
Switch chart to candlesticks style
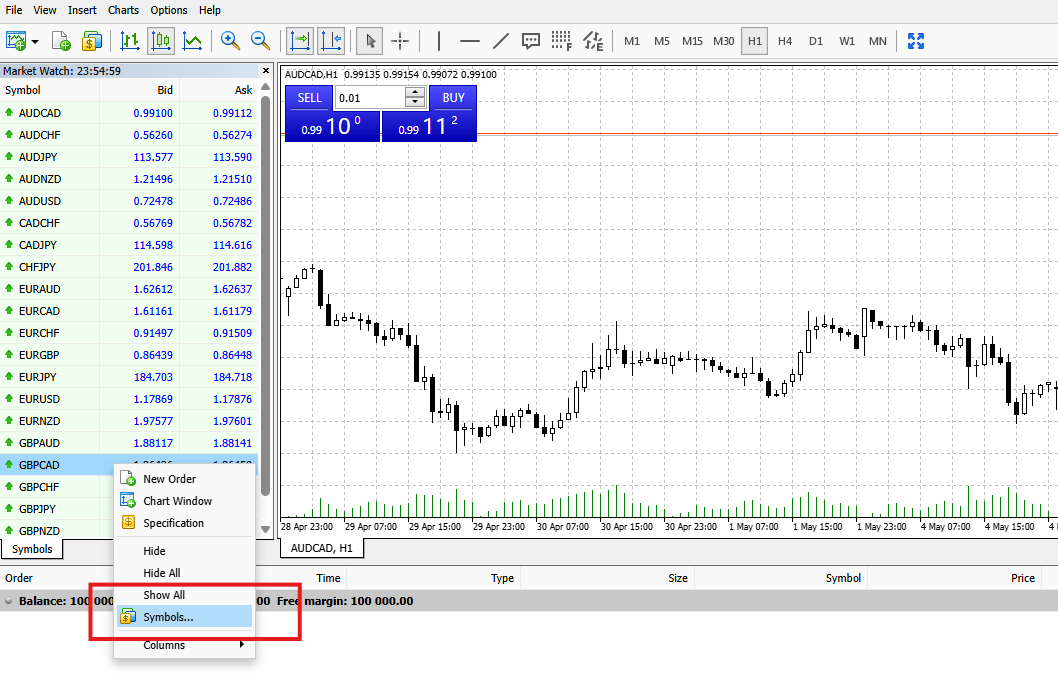(x=161, y=41)
